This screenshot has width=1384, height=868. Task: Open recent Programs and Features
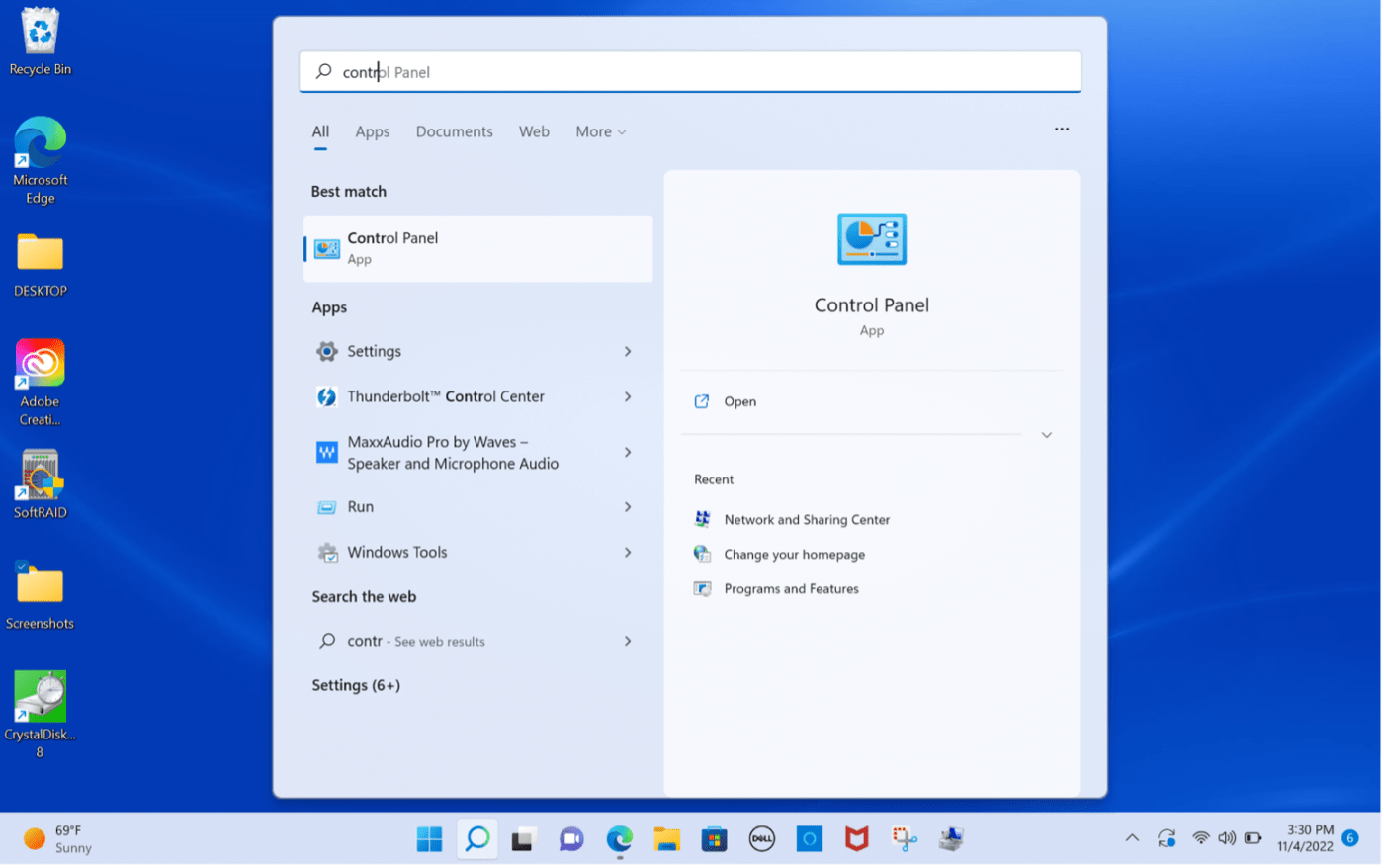tap(793, 590)
